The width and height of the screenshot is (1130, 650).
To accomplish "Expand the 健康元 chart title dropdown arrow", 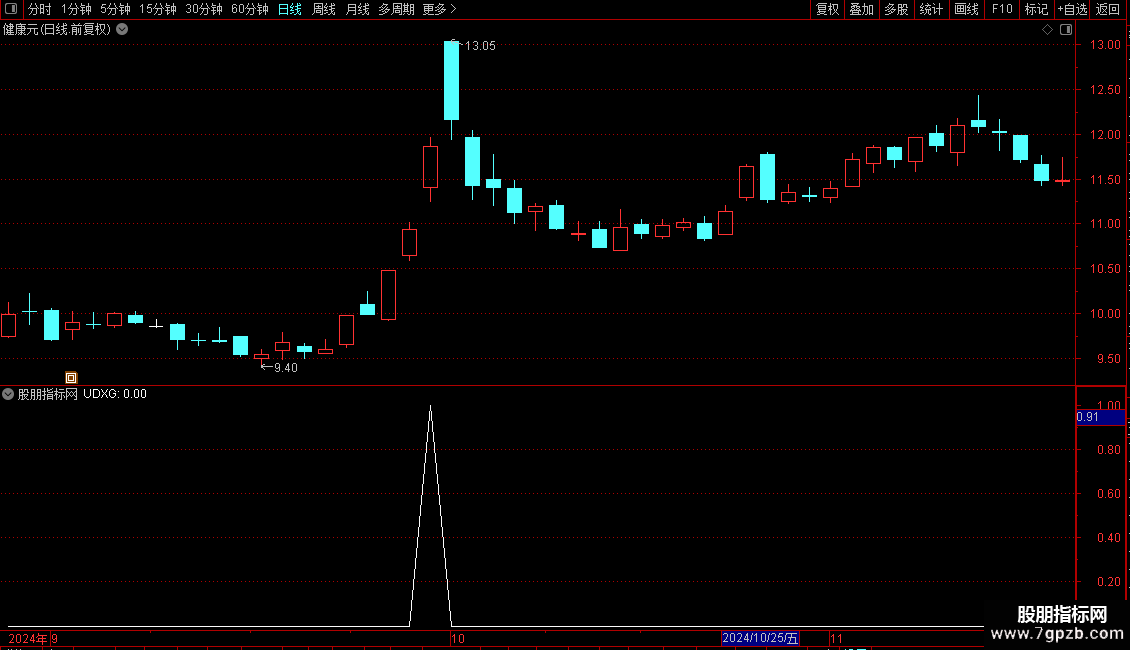I will [x=123, y=30].
